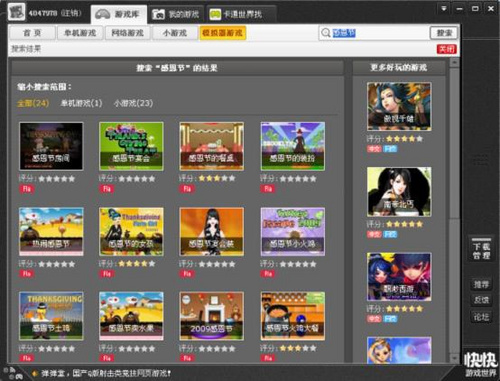Click the magnifier icon in search box

[x=325, y=33]
